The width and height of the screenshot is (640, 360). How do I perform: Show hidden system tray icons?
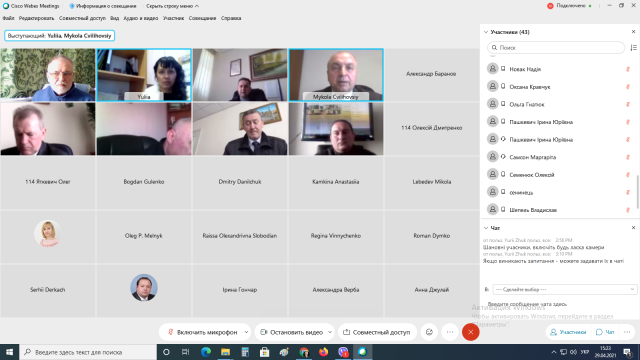pos(553,352)
